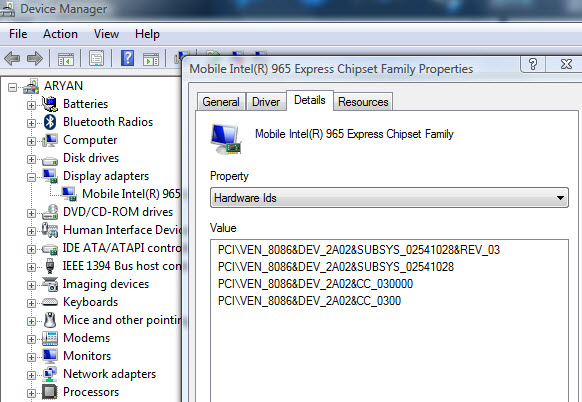
Task: Select hardware ID ending in CC_0300
Action: (309, 301)
